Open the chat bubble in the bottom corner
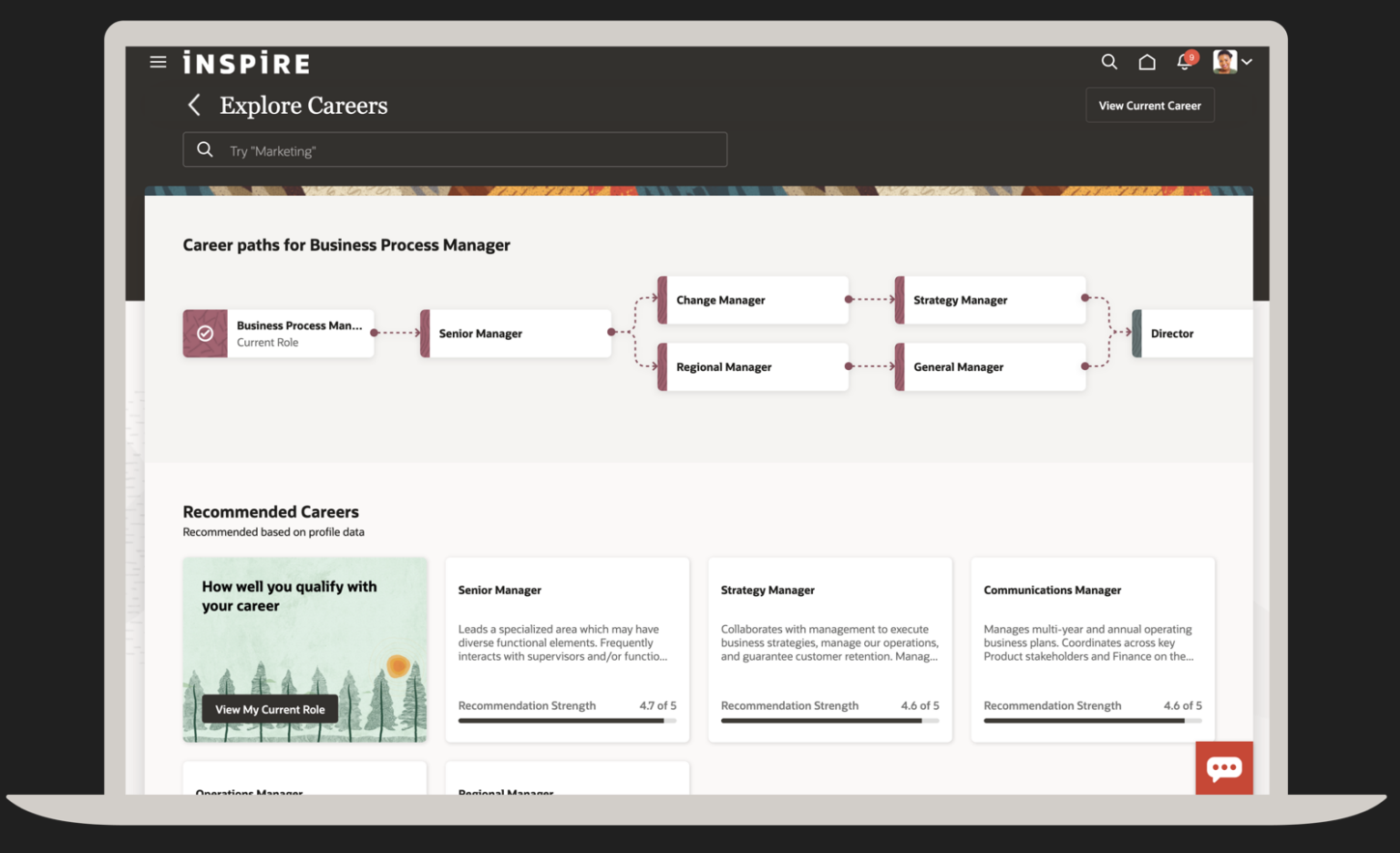The height and width of the screenshot is (853, 1400). pyautogui.click(x=1224, y=769)
